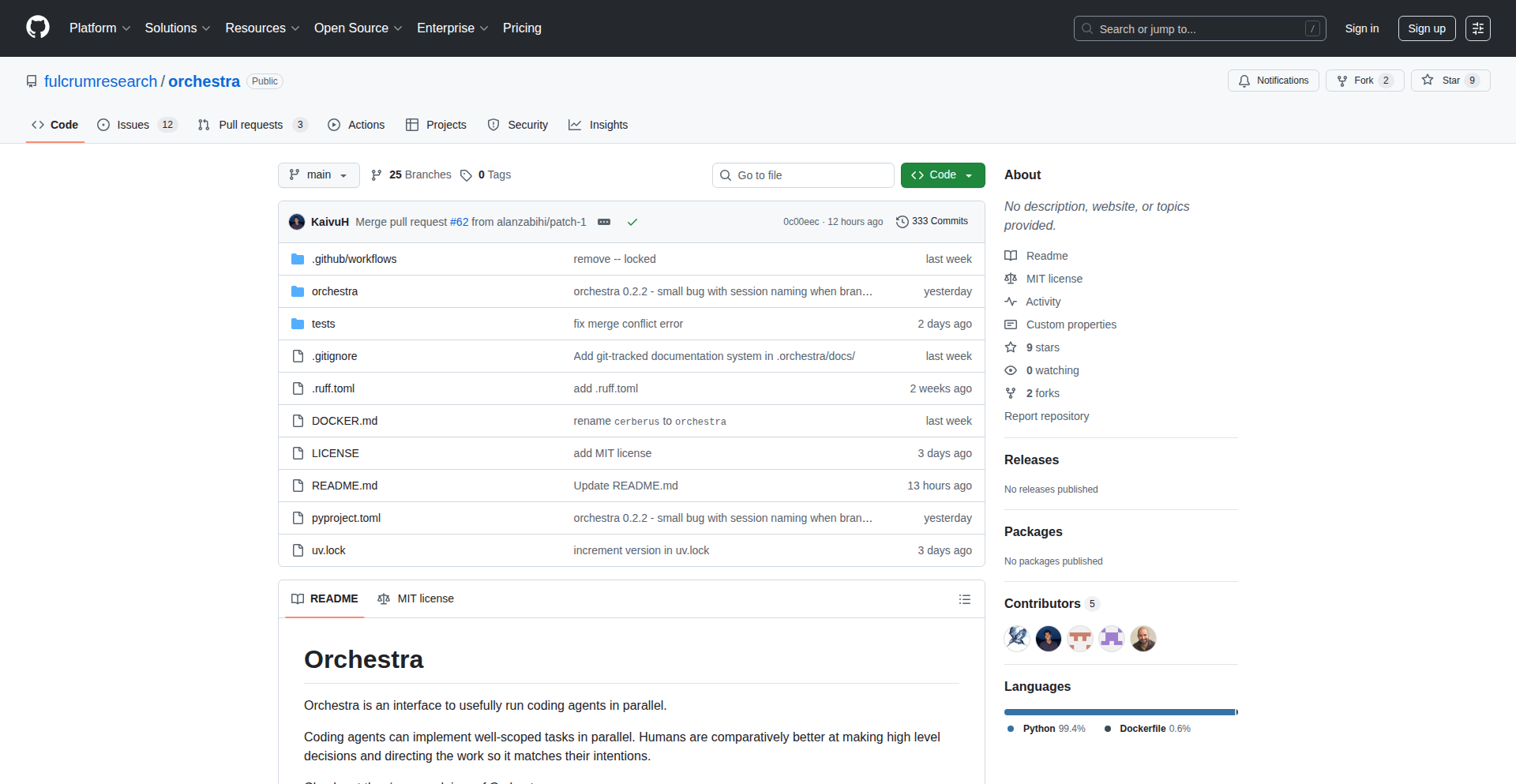Switch to the MIT license file tab

(416, 598)
